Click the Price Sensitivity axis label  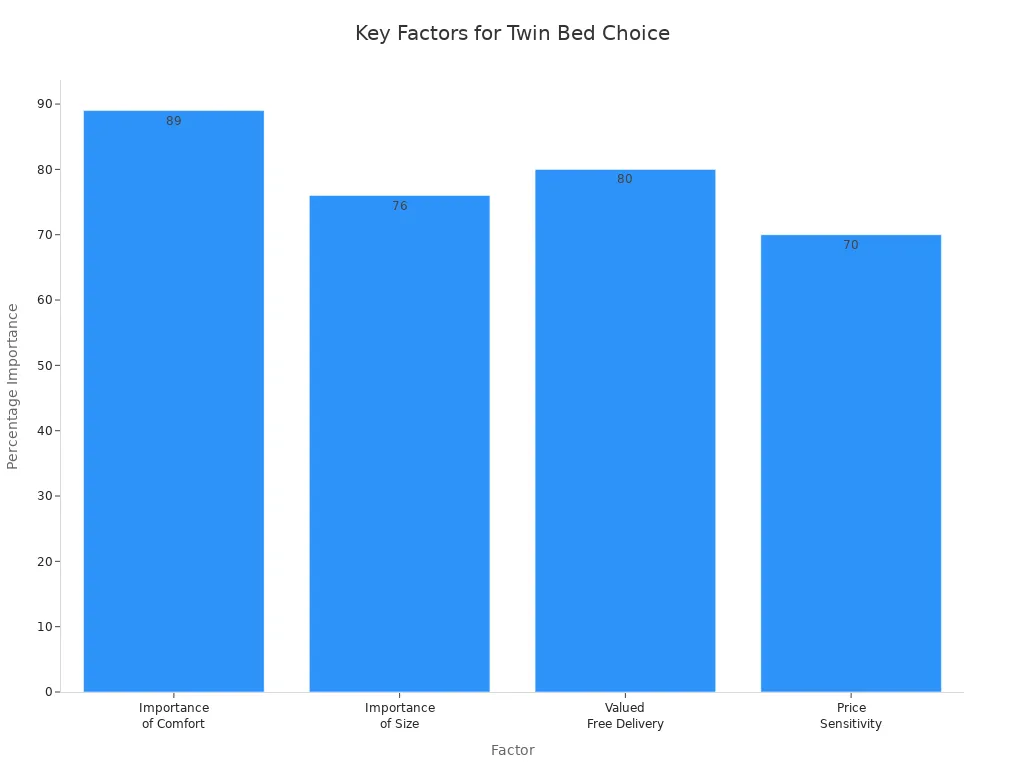click(x=851, y=716)
